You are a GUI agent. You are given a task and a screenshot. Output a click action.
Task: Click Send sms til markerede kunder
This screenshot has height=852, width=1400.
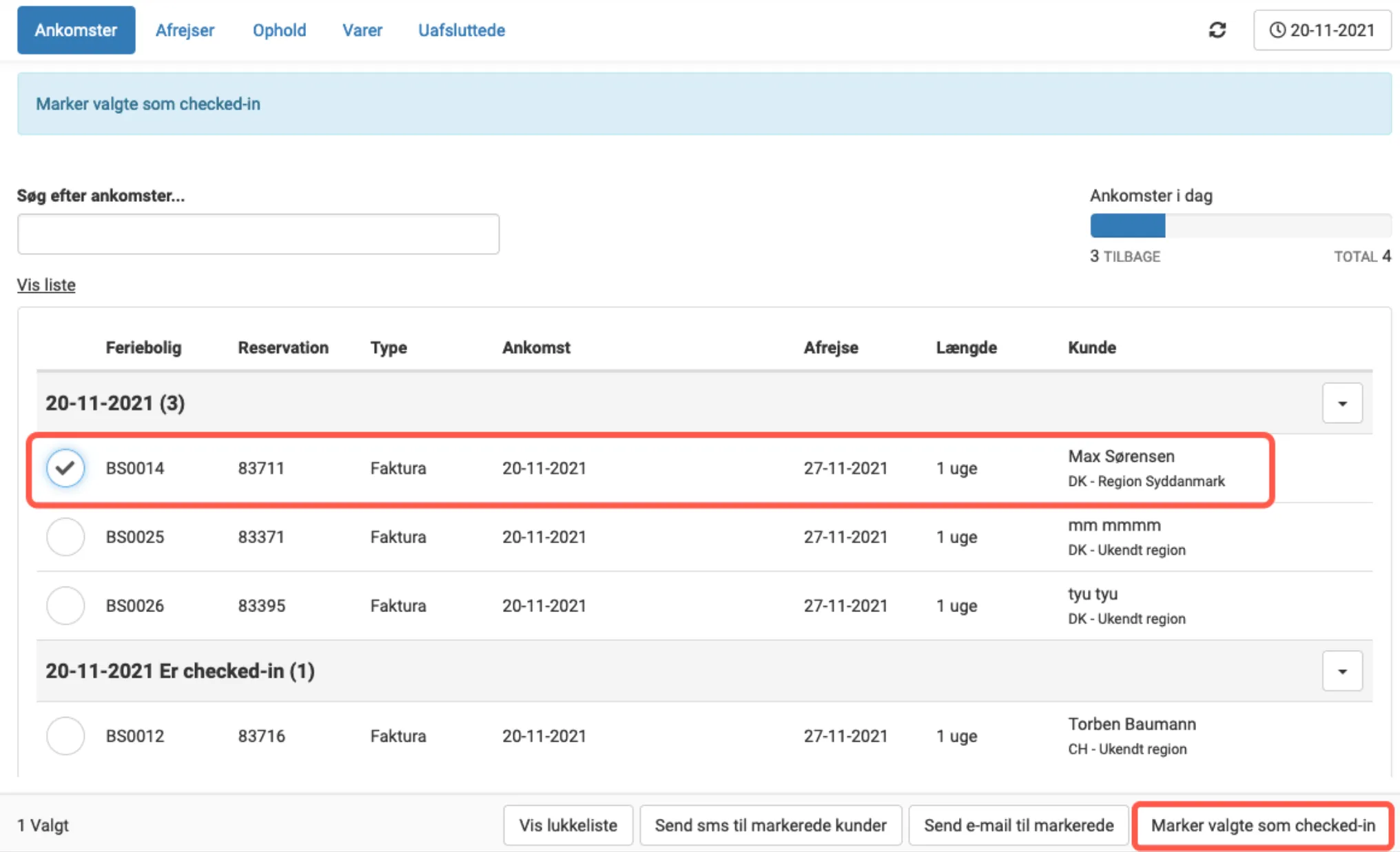[770, 825]
